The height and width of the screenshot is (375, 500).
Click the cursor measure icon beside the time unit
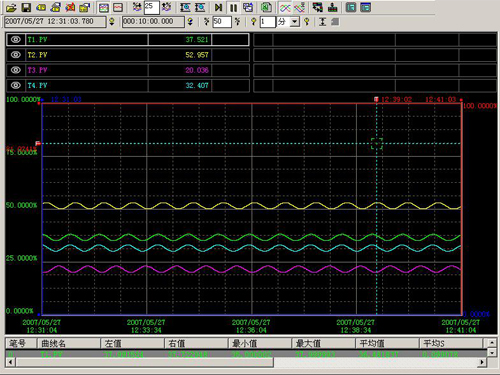(x=322, y=22)
